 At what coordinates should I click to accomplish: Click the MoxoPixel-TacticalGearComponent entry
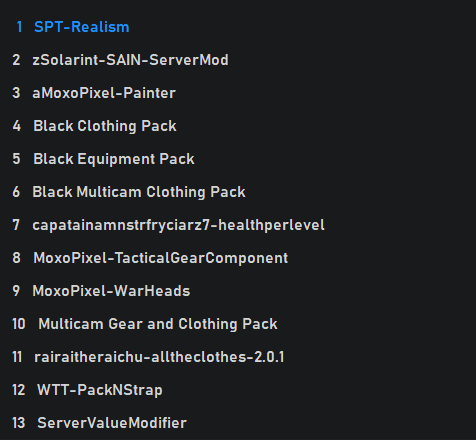pyautogui.click(x=161, y=258)
